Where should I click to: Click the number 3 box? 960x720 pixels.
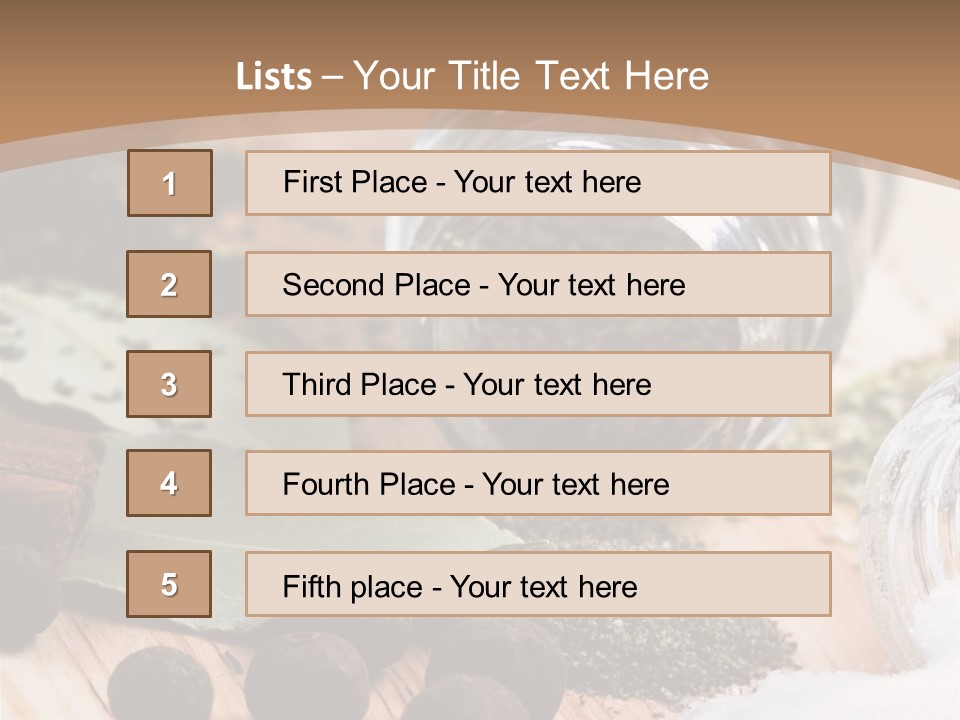point(169,384)
